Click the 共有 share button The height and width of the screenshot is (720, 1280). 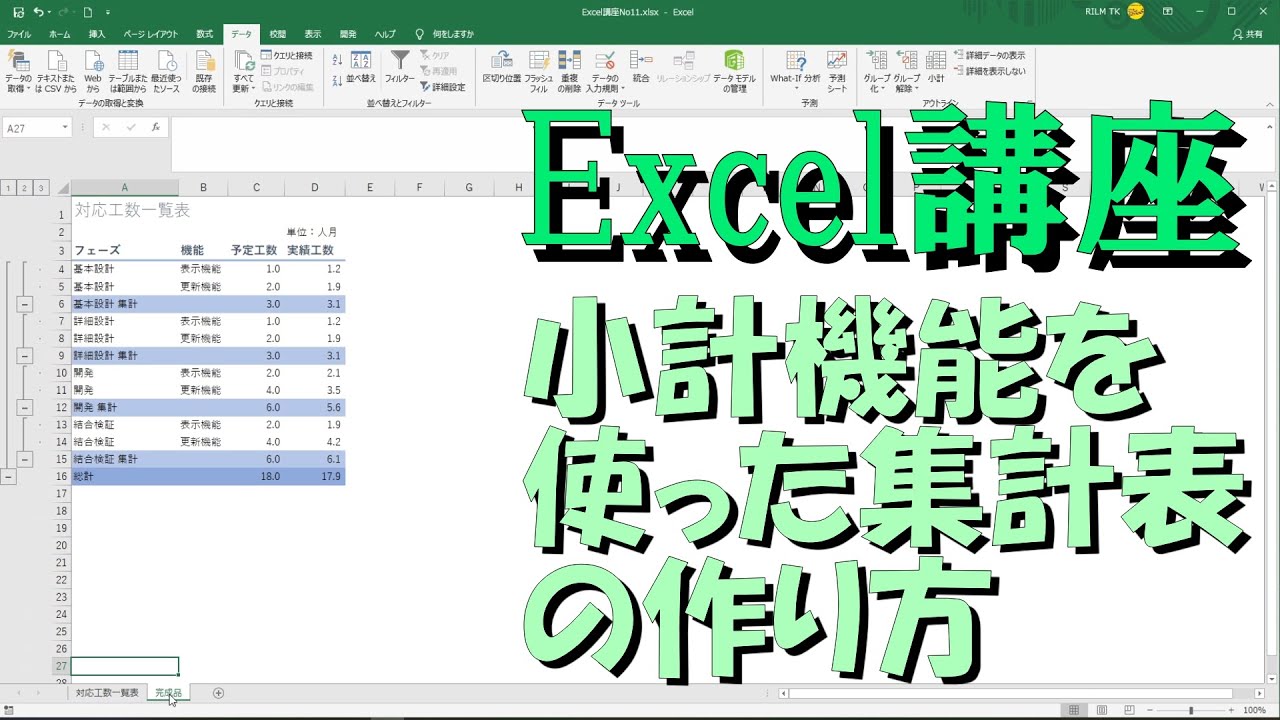1247,34
